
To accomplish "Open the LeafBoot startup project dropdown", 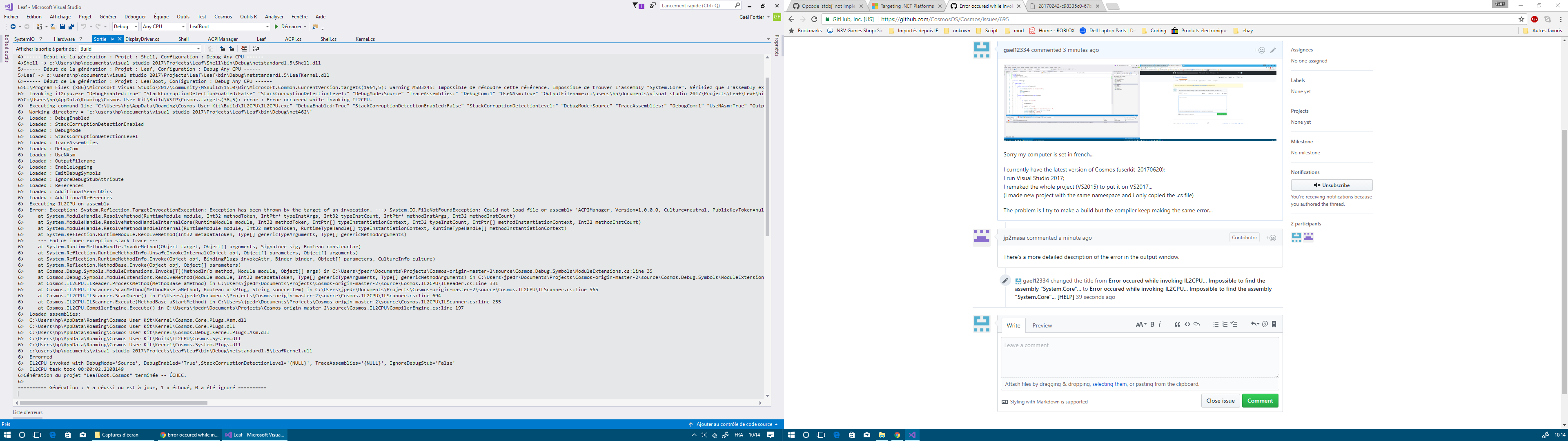I will click(x=229, y=27).
